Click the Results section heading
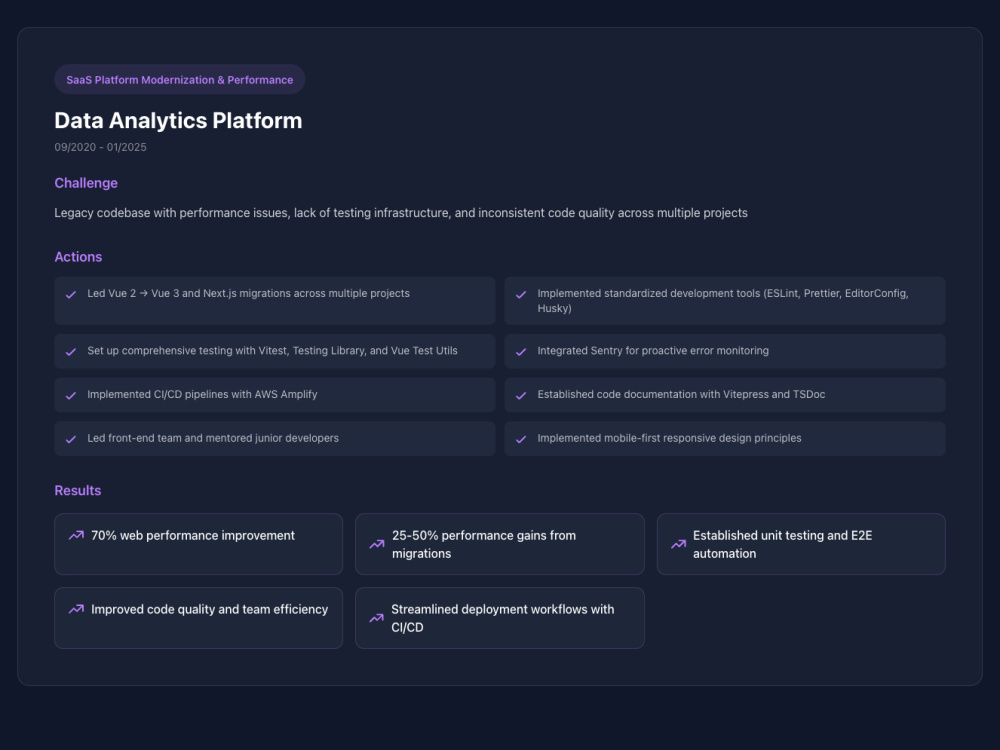Screen dimensions: 1000x750 coord(78,490)
